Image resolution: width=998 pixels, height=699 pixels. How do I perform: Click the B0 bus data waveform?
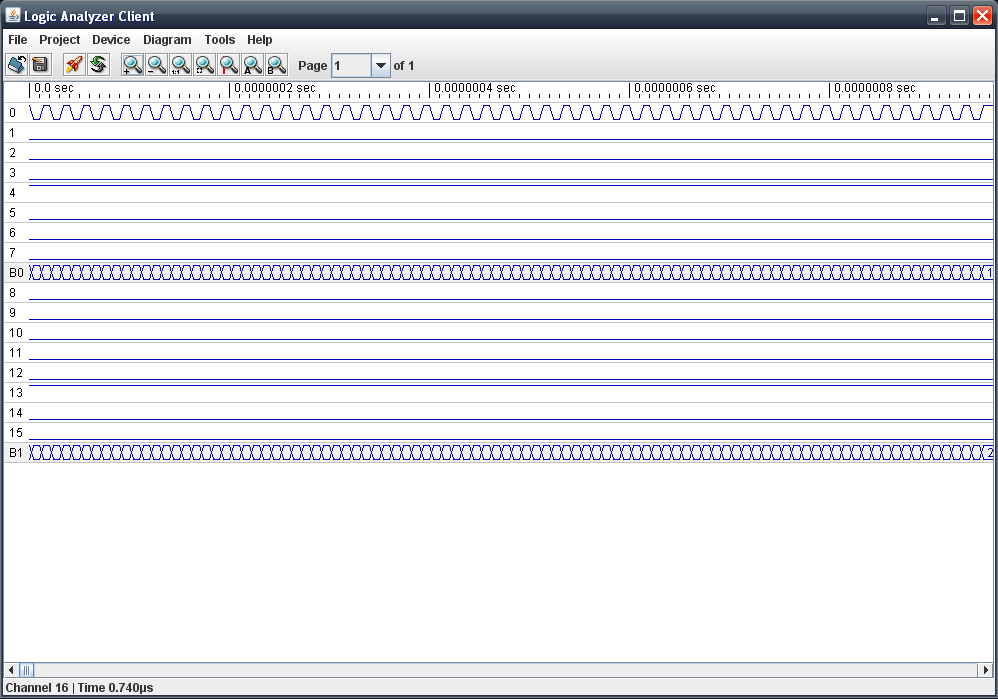tap(510, 272)
